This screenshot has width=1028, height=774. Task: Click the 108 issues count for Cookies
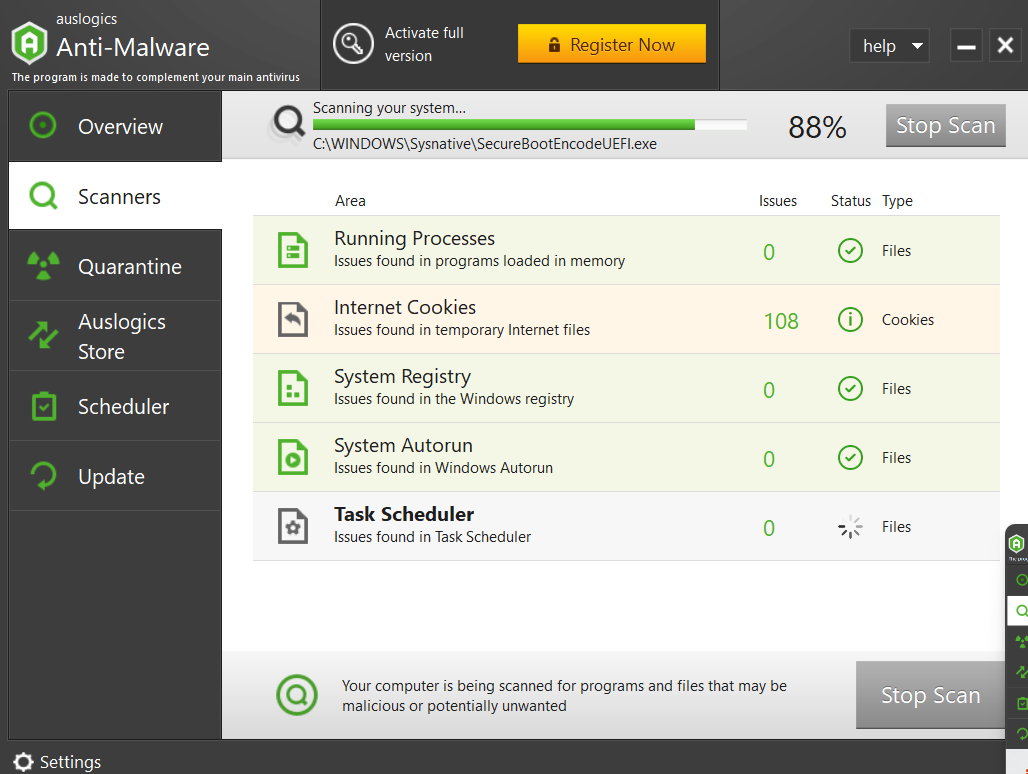point(780,321)
